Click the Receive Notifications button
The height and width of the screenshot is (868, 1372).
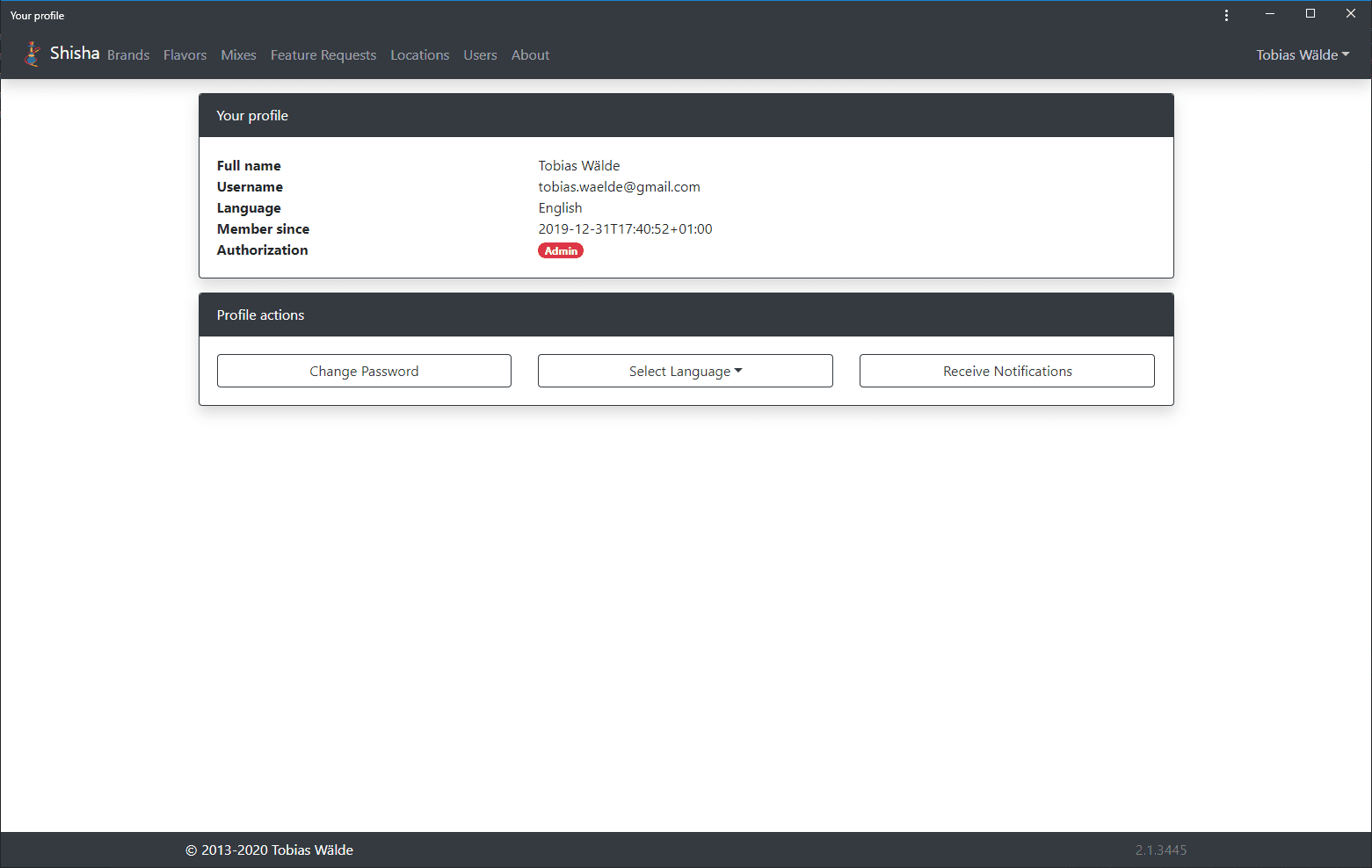tap(1007, 371)
